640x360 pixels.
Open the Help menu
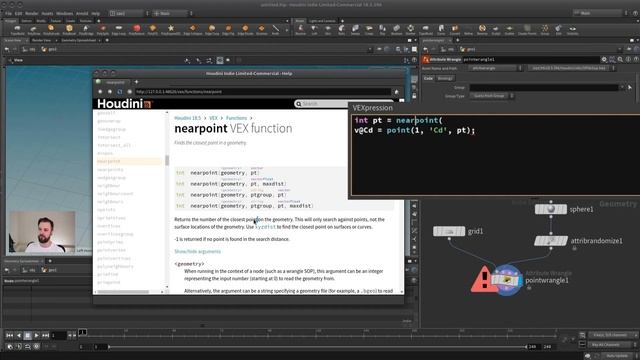coord(96,13)
